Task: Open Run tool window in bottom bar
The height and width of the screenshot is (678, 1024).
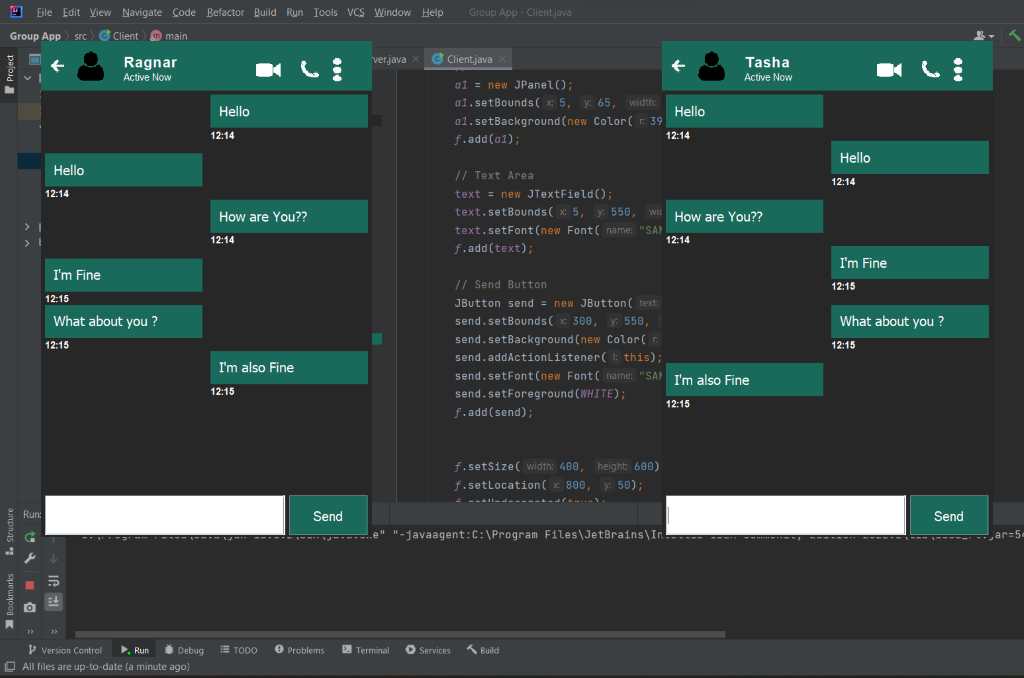Action: 135,650
